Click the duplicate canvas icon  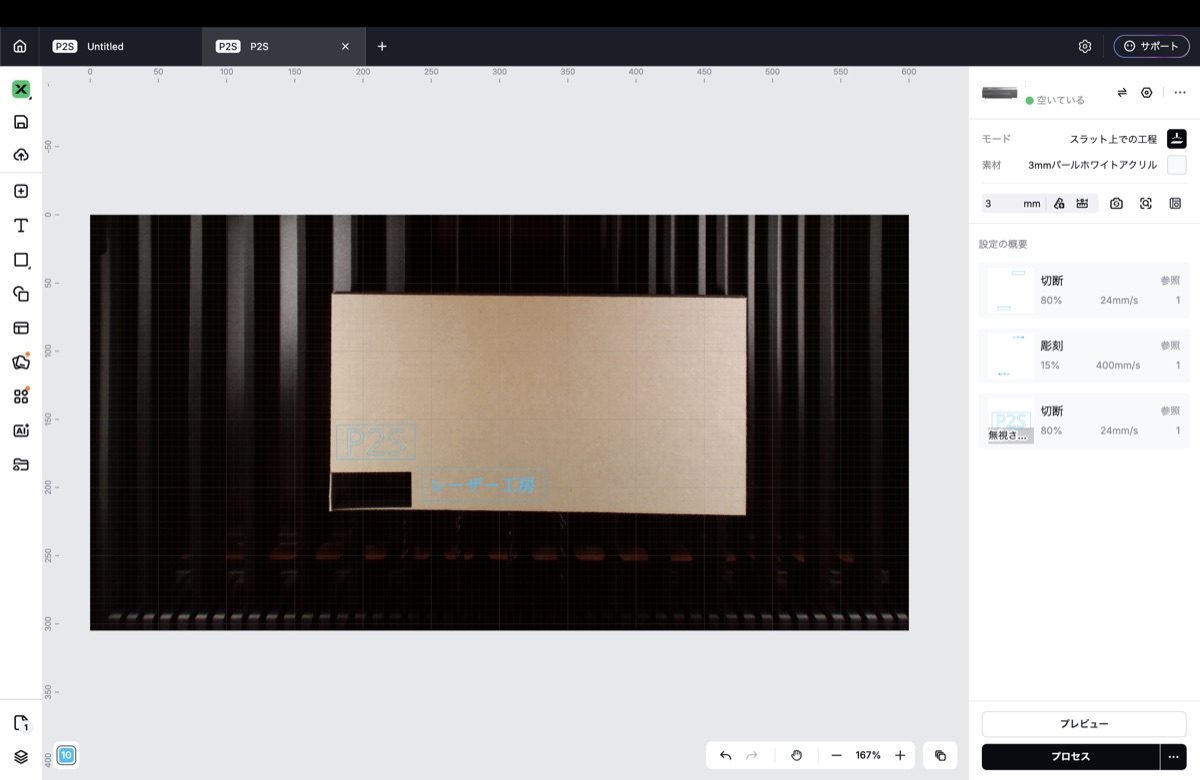tap(940, 755)
